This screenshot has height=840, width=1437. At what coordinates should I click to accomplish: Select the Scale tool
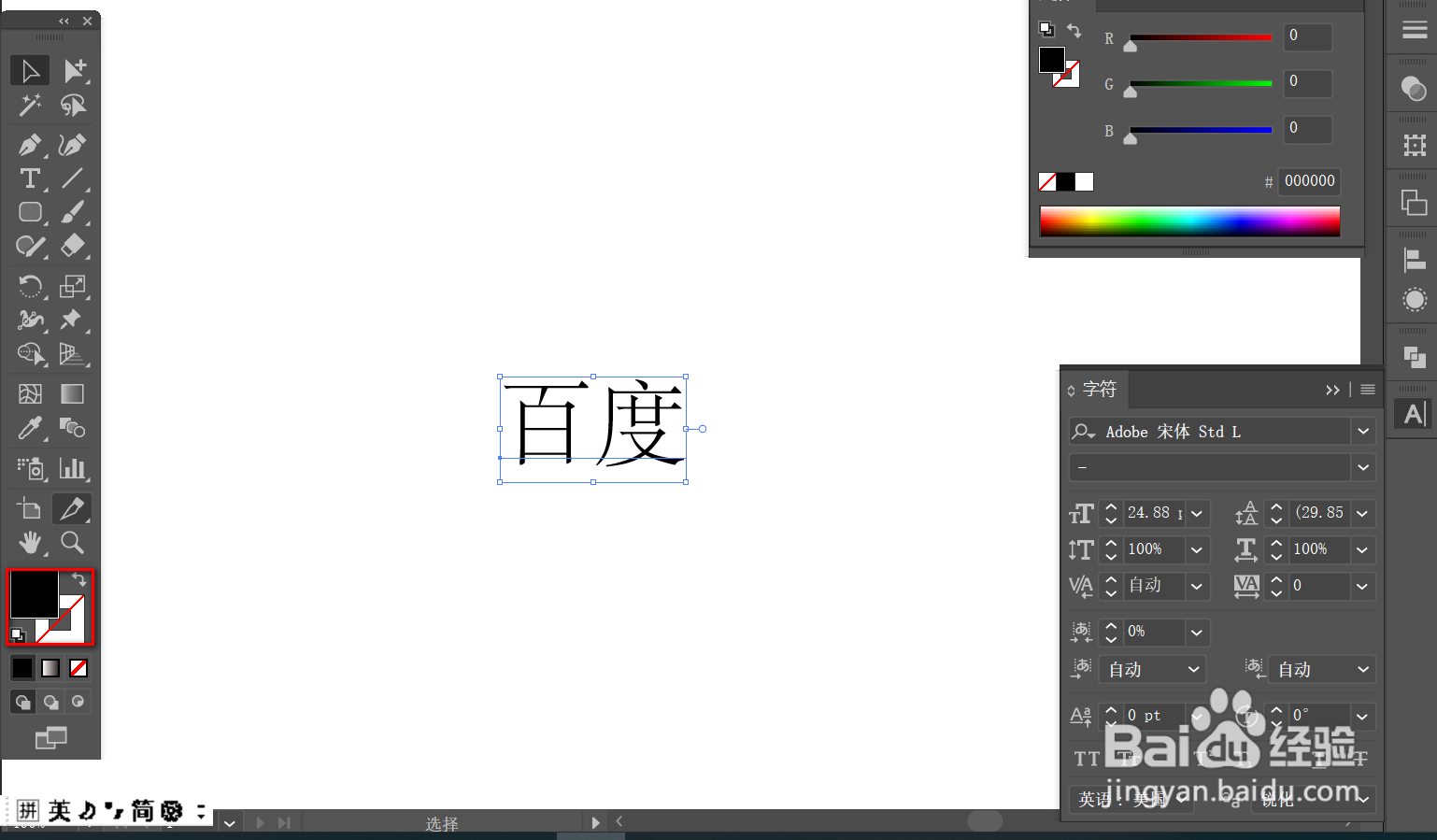[x=73, y=286]
